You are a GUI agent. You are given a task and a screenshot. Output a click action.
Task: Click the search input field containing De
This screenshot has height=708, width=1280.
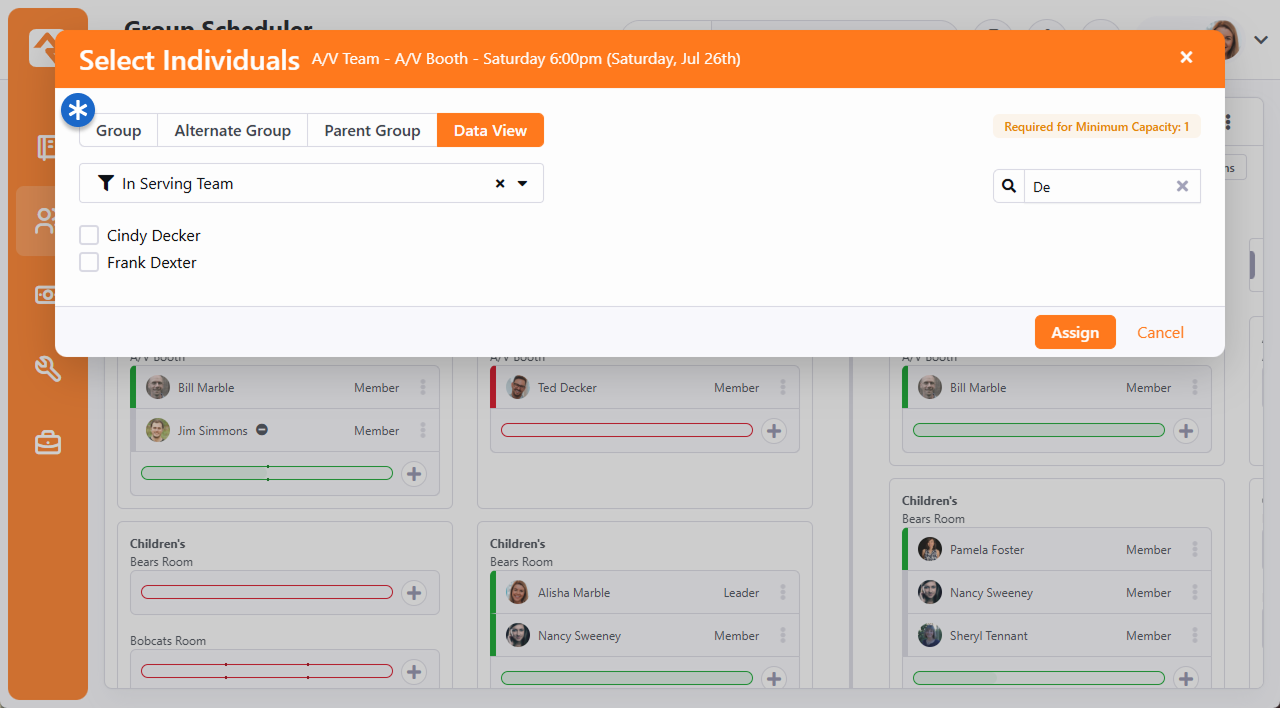(x=1095, y=187)
